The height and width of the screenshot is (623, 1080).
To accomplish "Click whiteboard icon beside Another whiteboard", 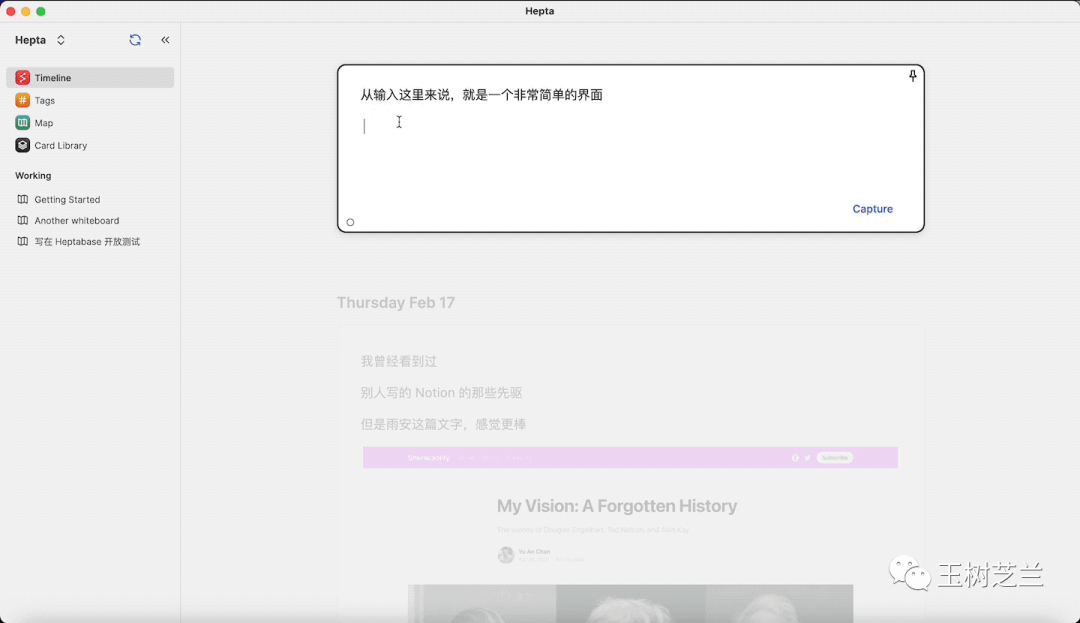I will (x=23, y=220).
